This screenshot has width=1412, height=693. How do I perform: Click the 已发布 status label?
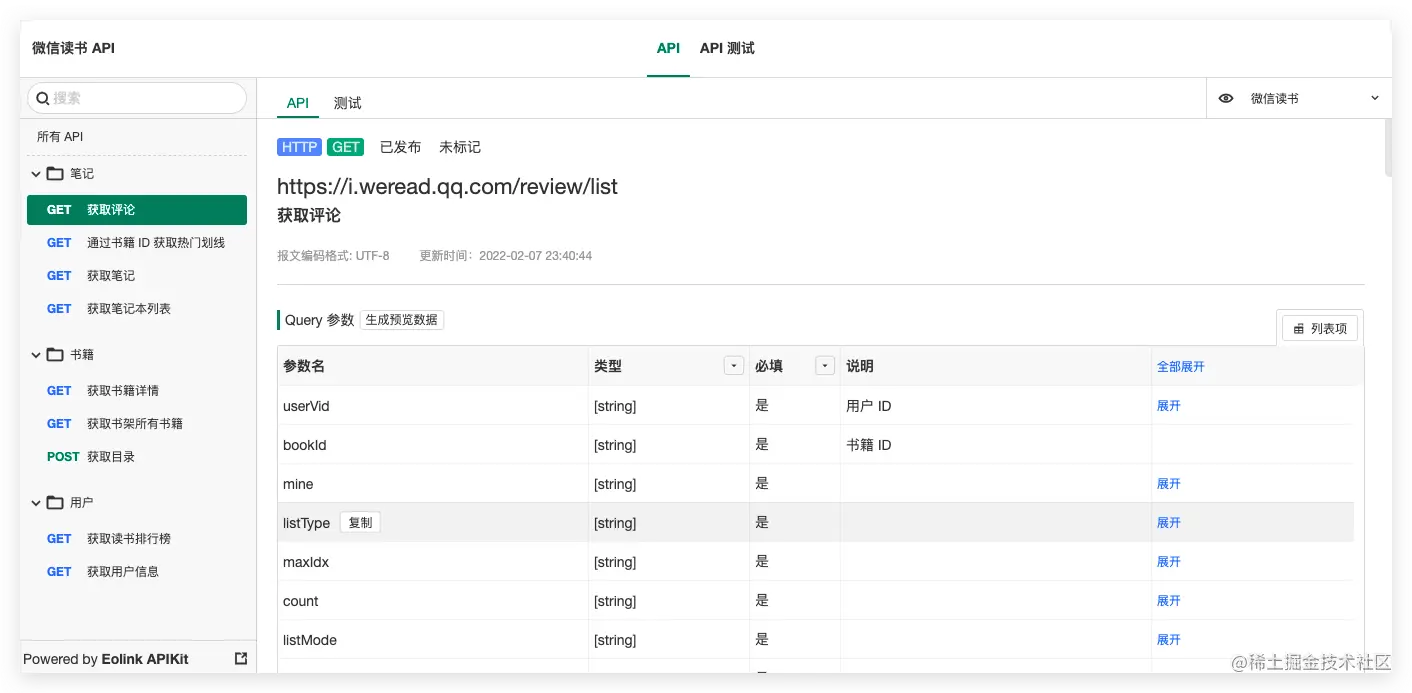[400, 147]
